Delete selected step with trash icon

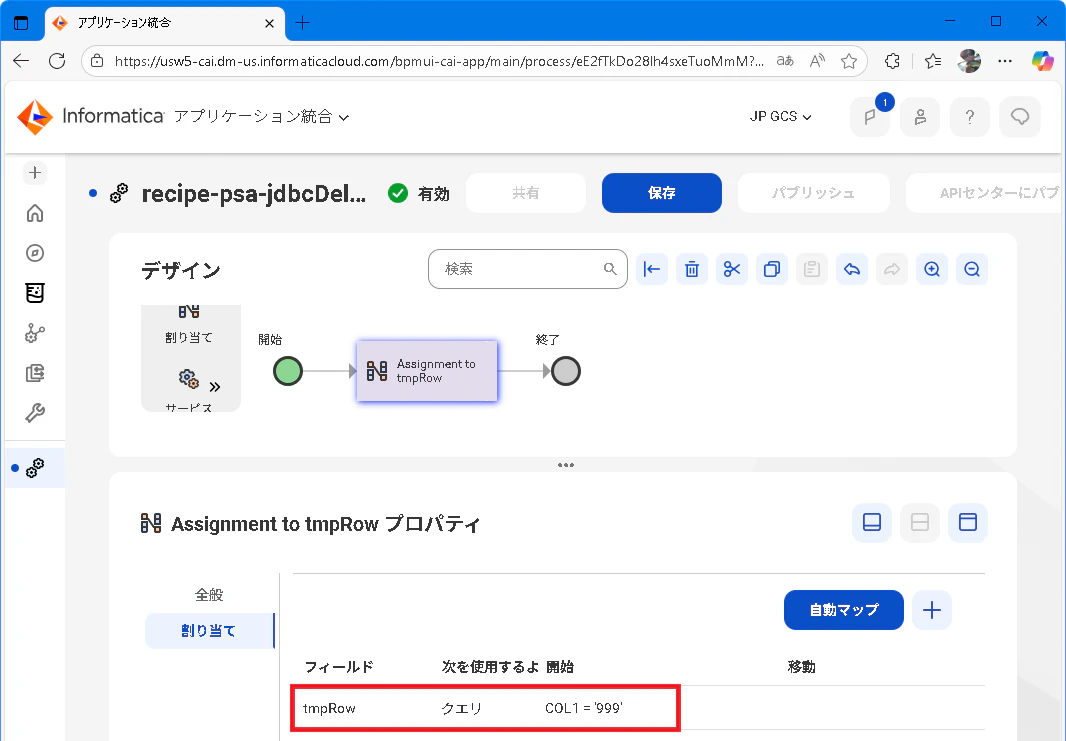click(692, 269)
